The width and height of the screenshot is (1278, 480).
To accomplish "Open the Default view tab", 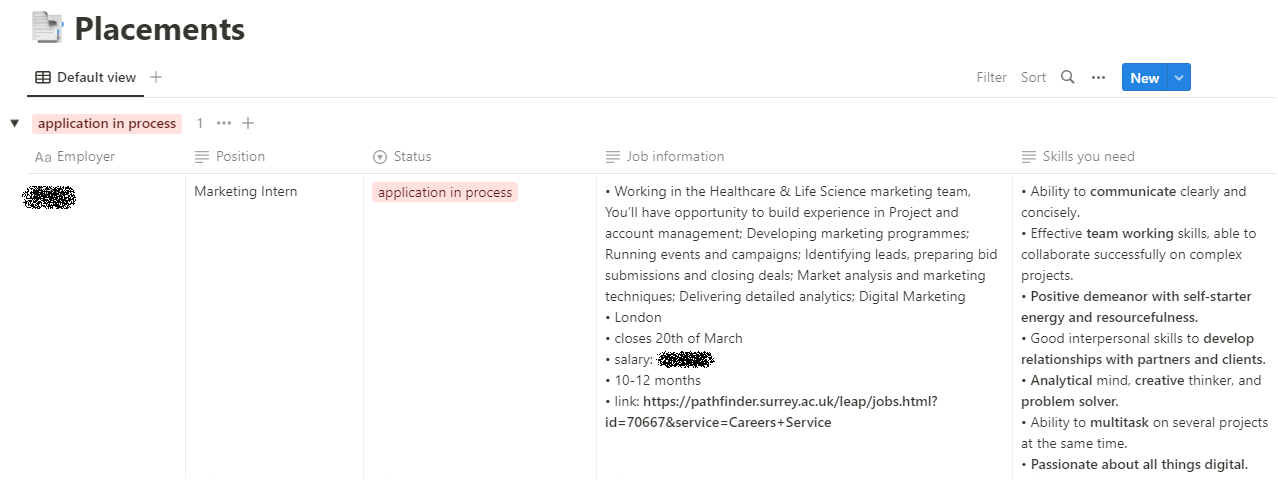I will [x=86, y=78].
